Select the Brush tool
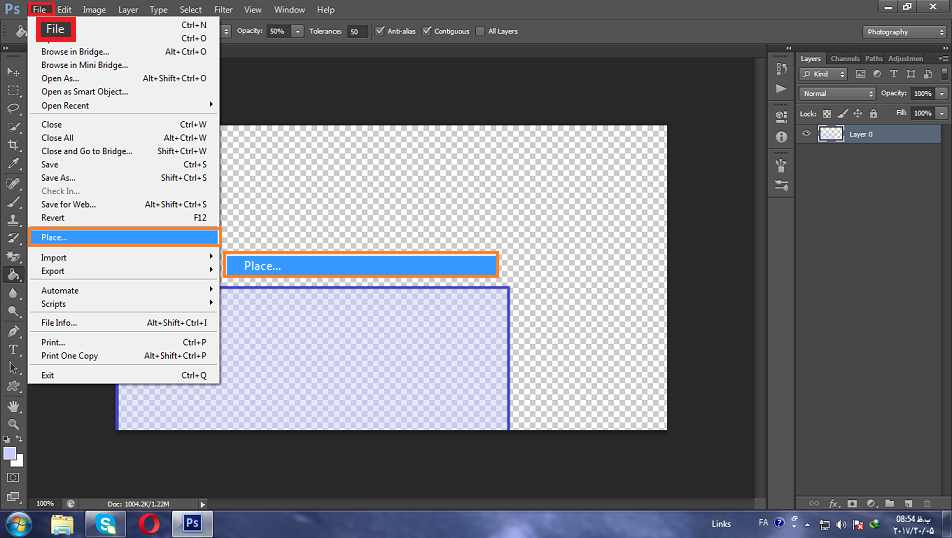This screenshot has width=952, height=538. click(x=13, y=202)
